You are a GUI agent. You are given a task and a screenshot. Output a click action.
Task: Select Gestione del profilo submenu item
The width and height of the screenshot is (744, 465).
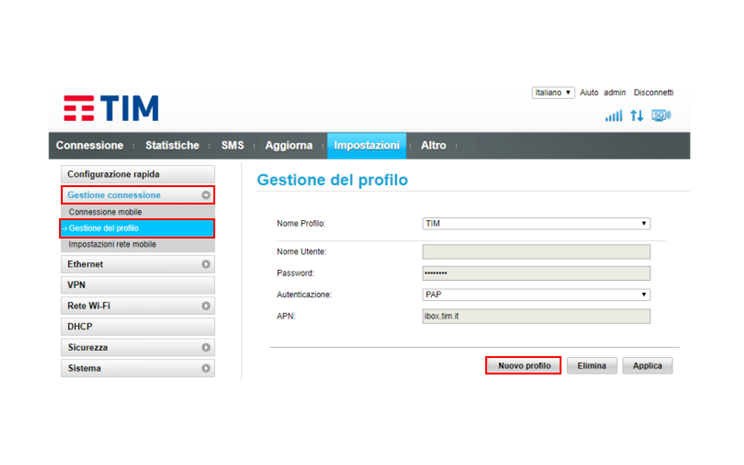point(137,228)
